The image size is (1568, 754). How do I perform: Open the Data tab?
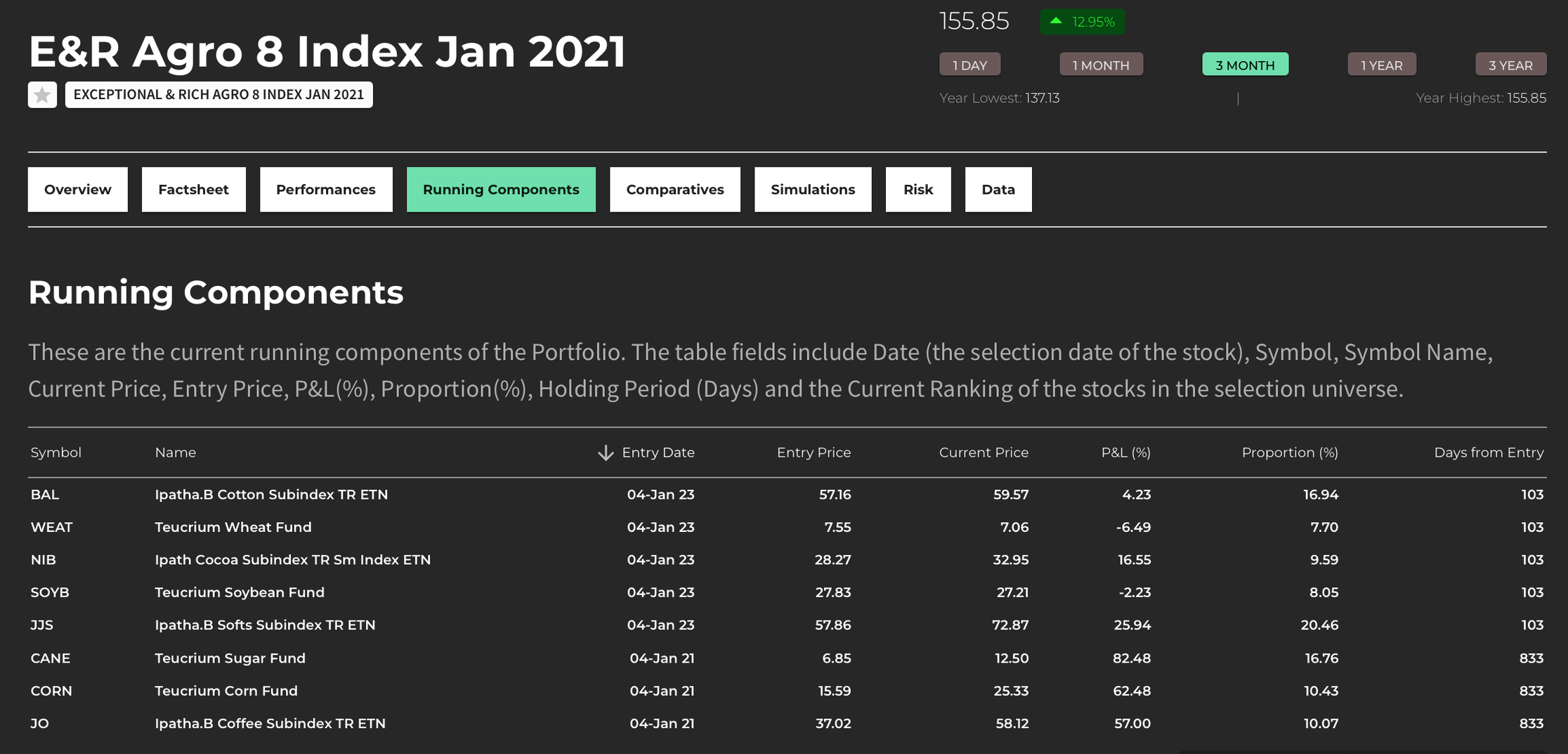click(998, 190)
